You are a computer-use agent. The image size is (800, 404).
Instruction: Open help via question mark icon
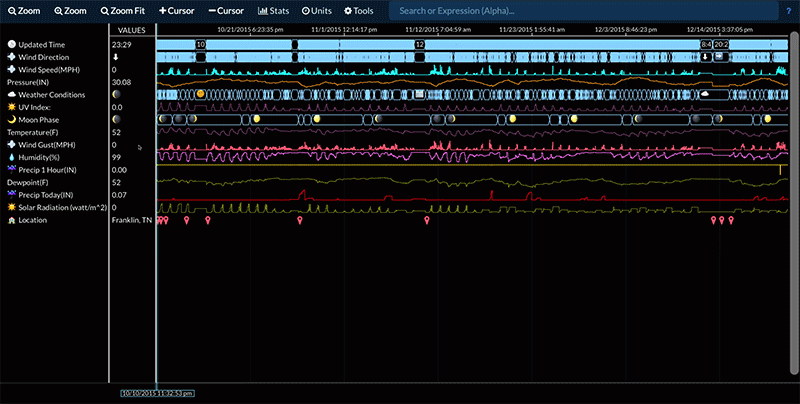(x=789, y=10)
